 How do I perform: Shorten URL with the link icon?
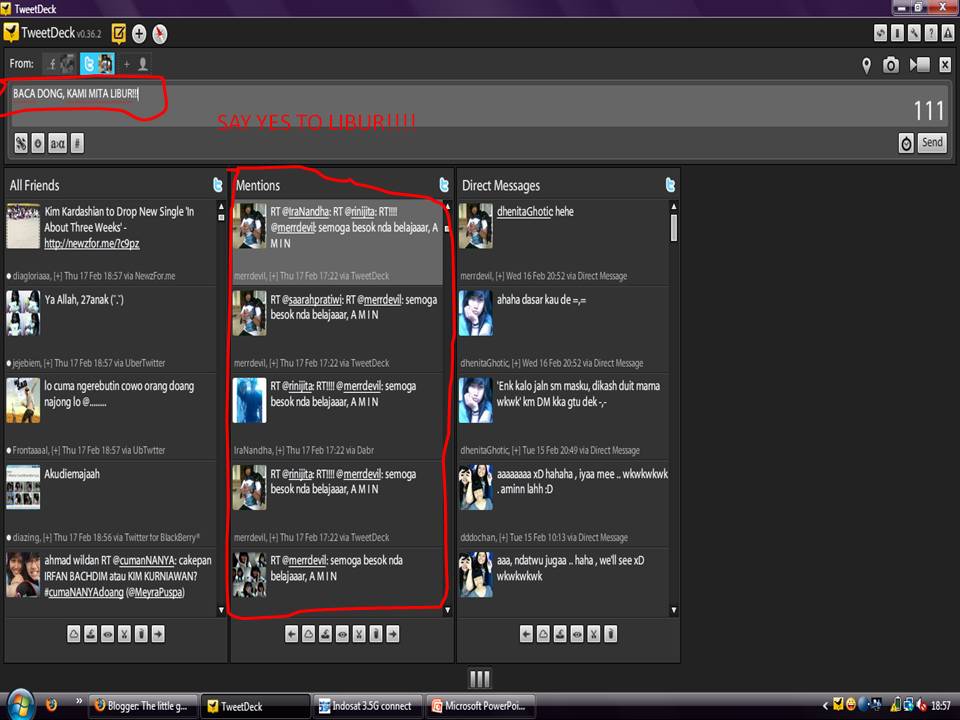[21, 143]
